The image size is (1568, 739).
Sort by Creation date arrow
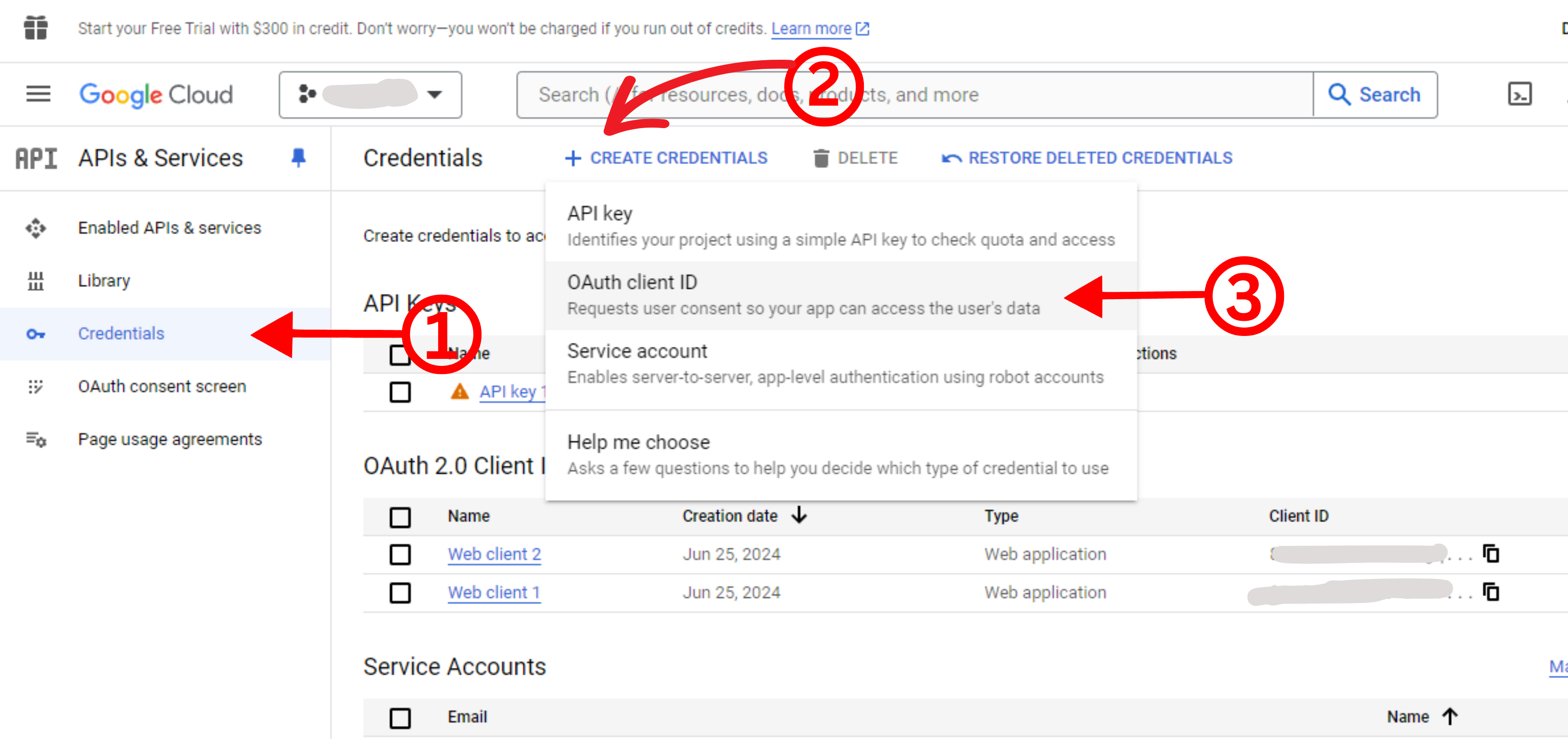tap(799, 516)
